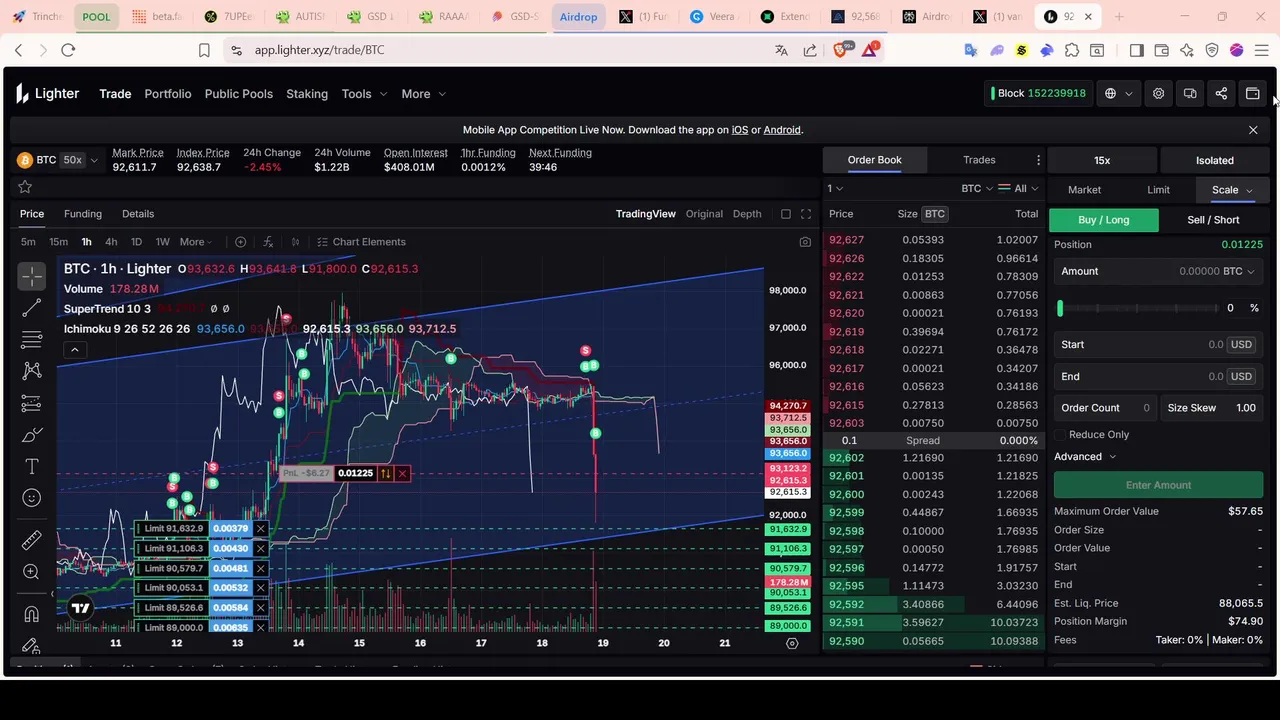Select the Limit order tab
This screenshot has width=1280, height=720.
click(1158, 190)
